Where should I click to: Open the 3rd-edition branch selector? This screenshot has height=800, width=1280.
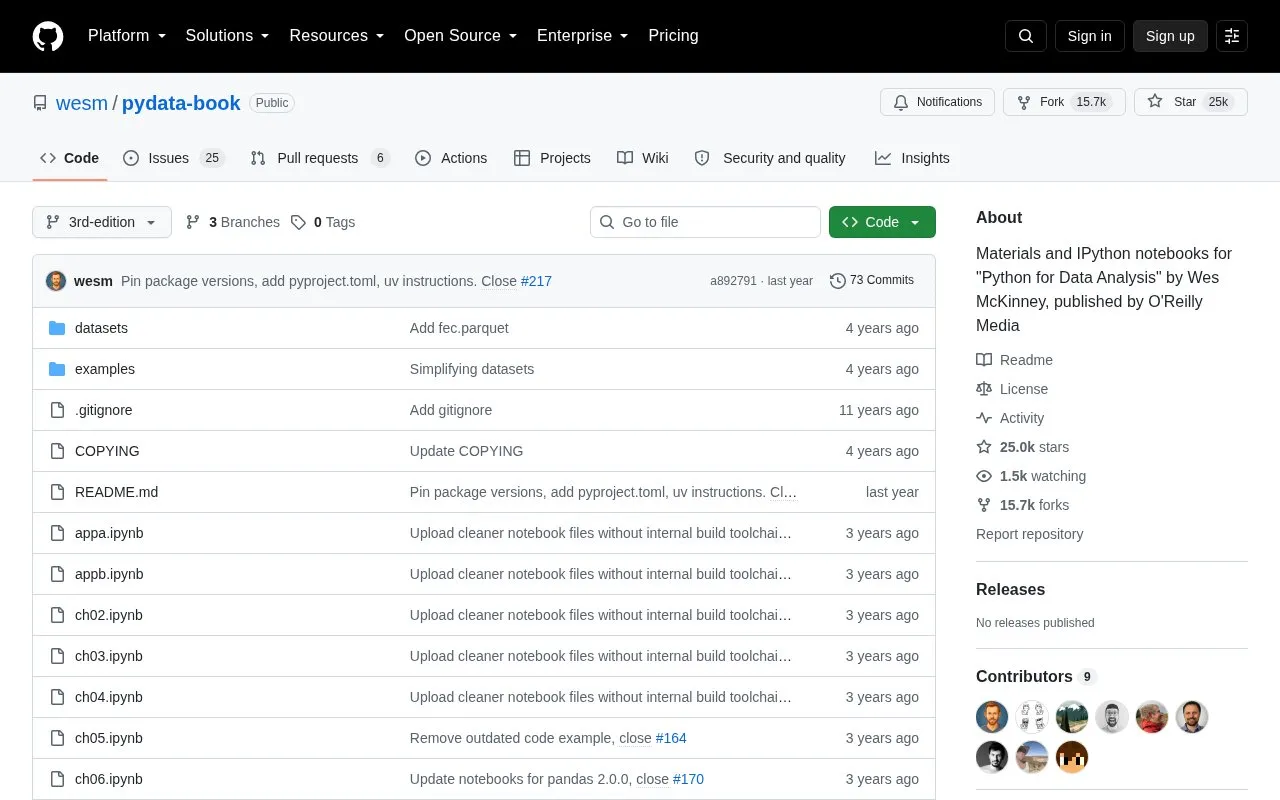point(102,222)
